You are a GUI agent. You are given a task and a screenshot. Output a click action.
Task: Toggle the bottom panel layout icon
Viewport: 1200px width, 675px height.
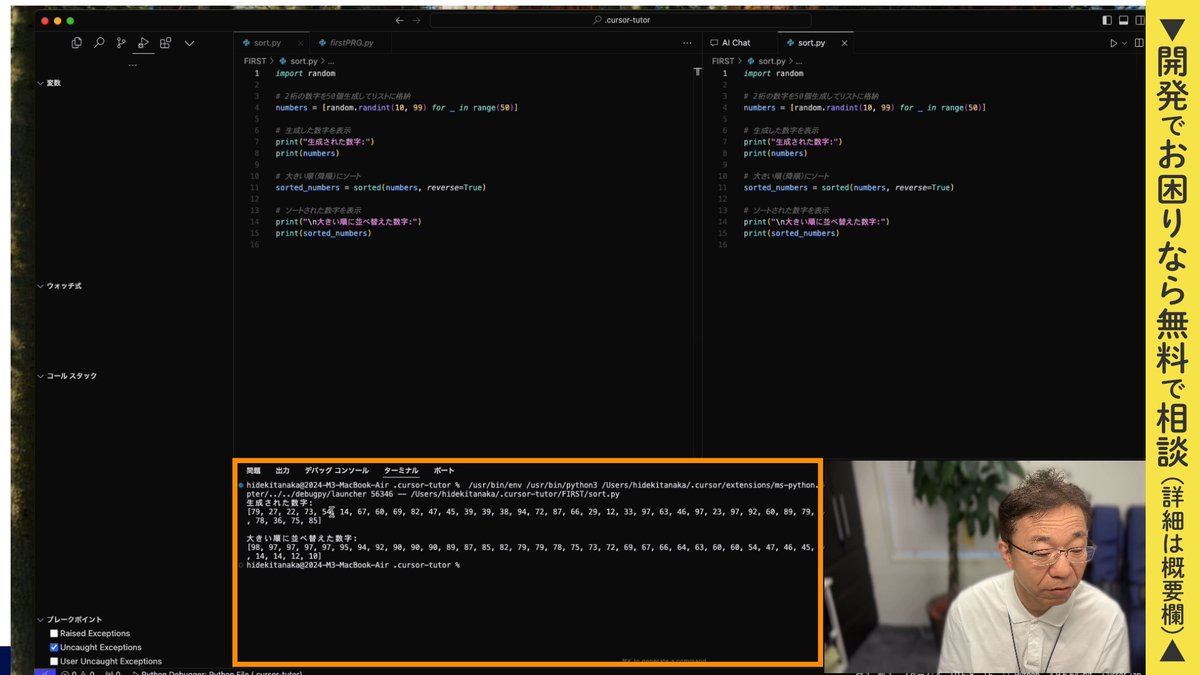click(x=1124, y=20)
